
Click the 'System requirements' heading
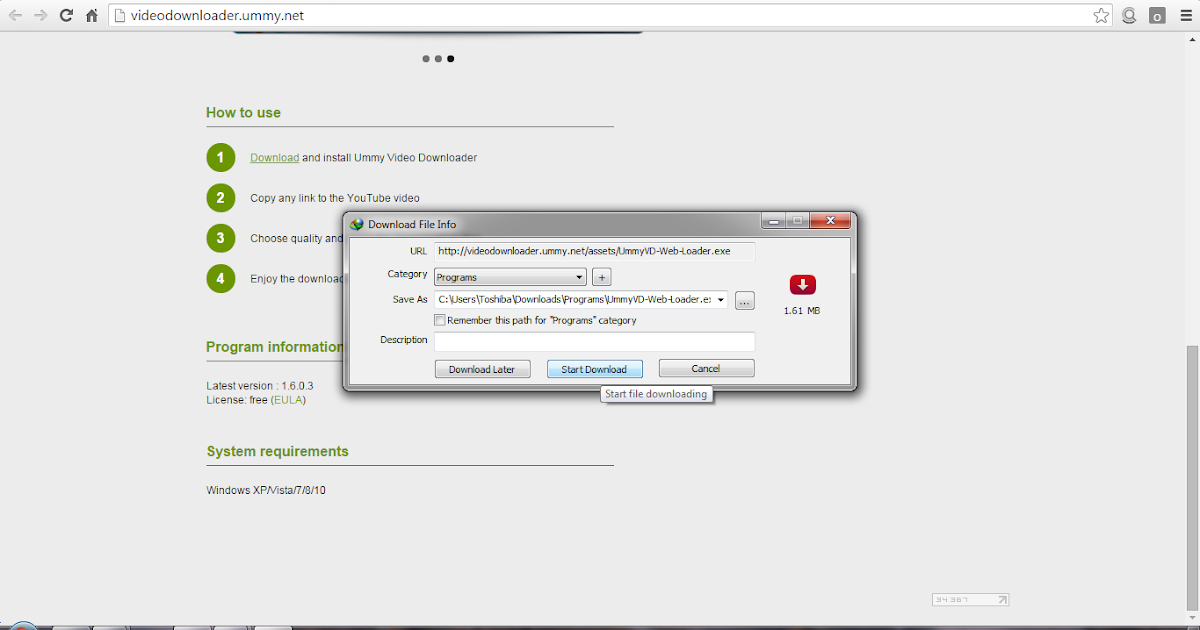coord(278,452)
